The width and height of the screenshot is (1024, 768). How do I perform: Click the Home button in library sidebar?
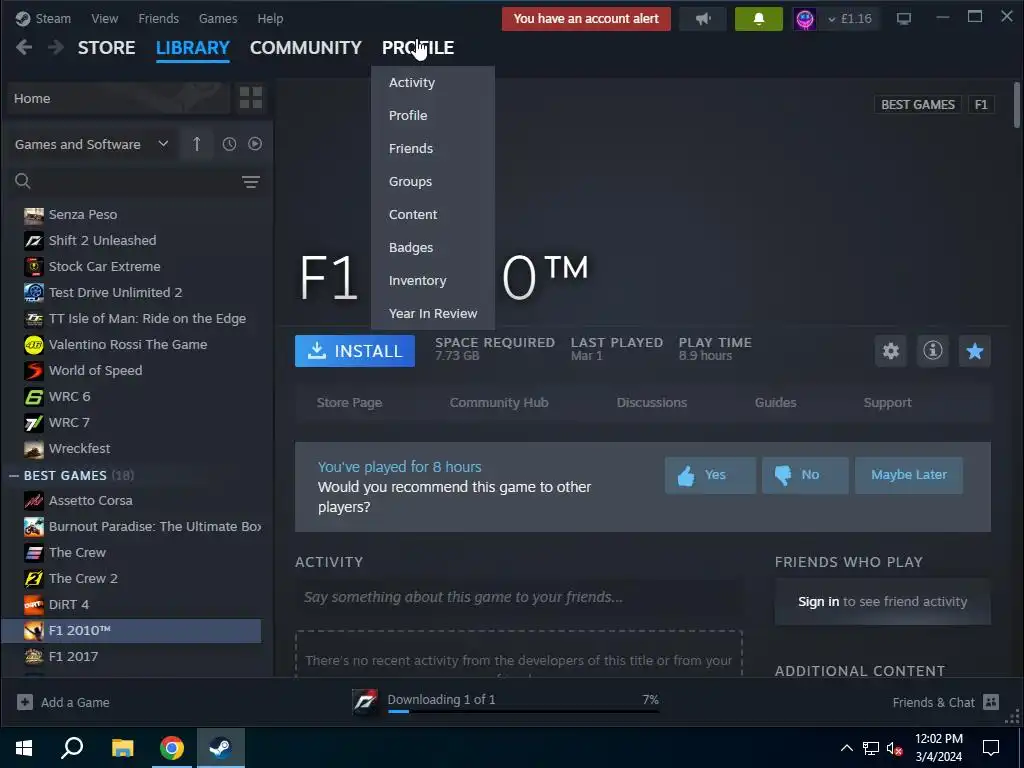(x=118, y=99)
